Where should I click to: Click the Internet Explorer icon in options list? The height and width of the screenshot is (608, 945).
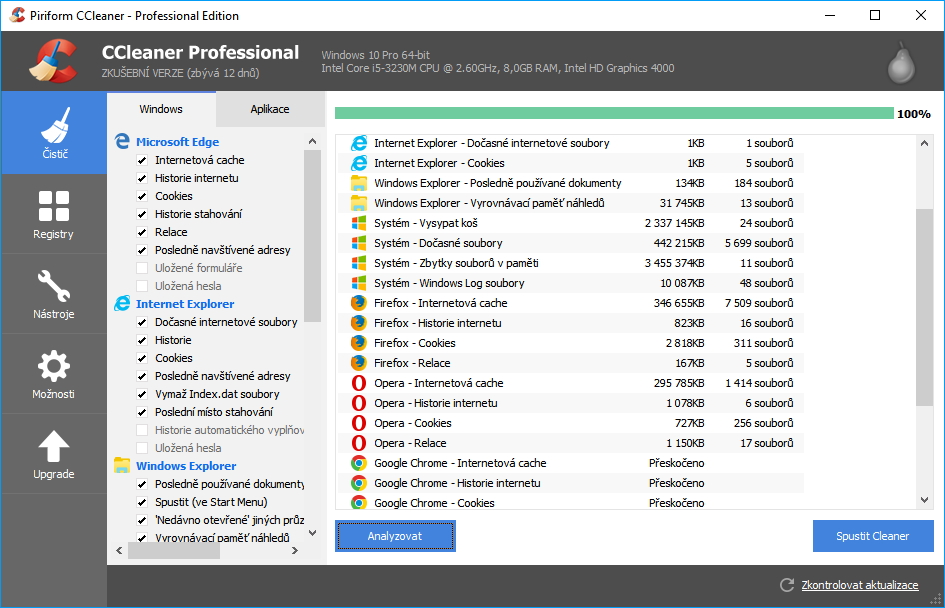[x=122, y=304]
